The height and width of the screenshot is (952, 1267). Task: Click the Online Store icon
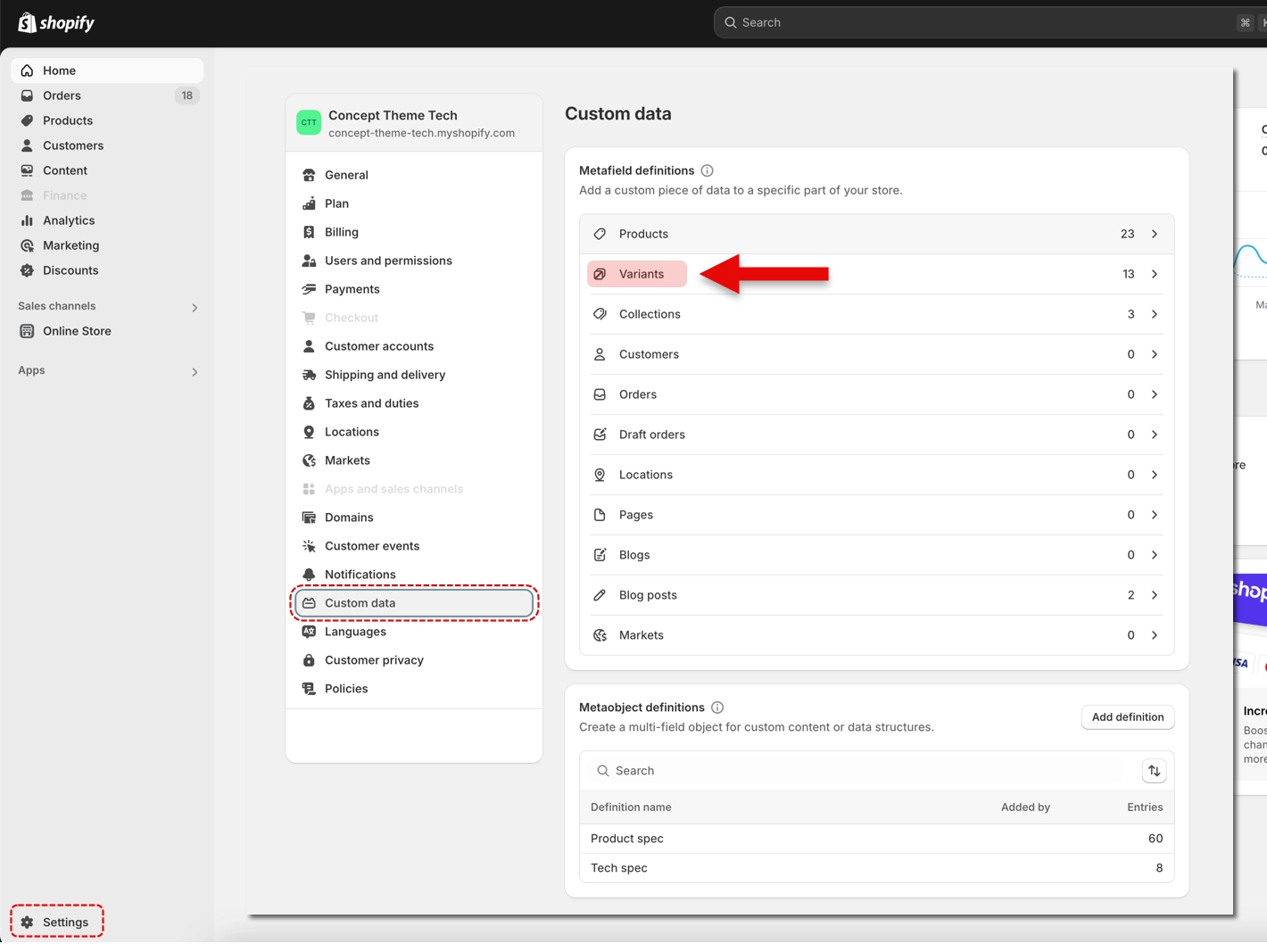coord(27,331)
